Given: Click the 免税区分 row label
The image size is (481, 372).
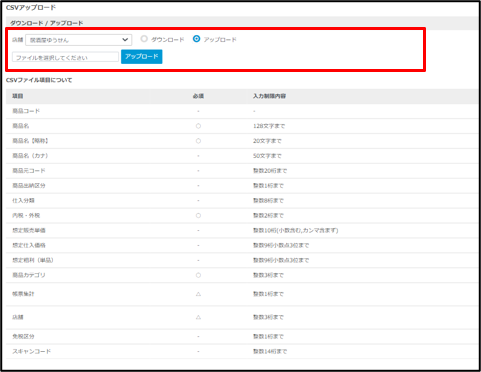Looking at the screenshot, I should (x=23, y=336).
